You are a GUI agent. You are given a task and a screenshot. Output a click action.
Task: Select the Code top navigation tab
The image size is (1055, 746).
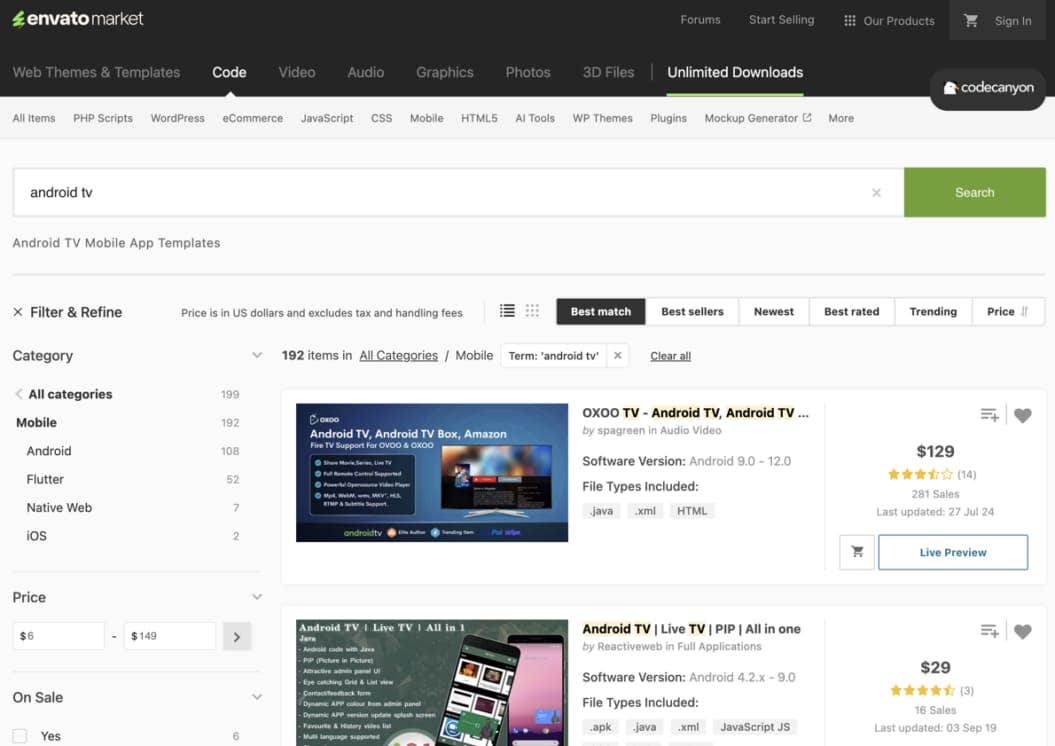pos(229,72)
